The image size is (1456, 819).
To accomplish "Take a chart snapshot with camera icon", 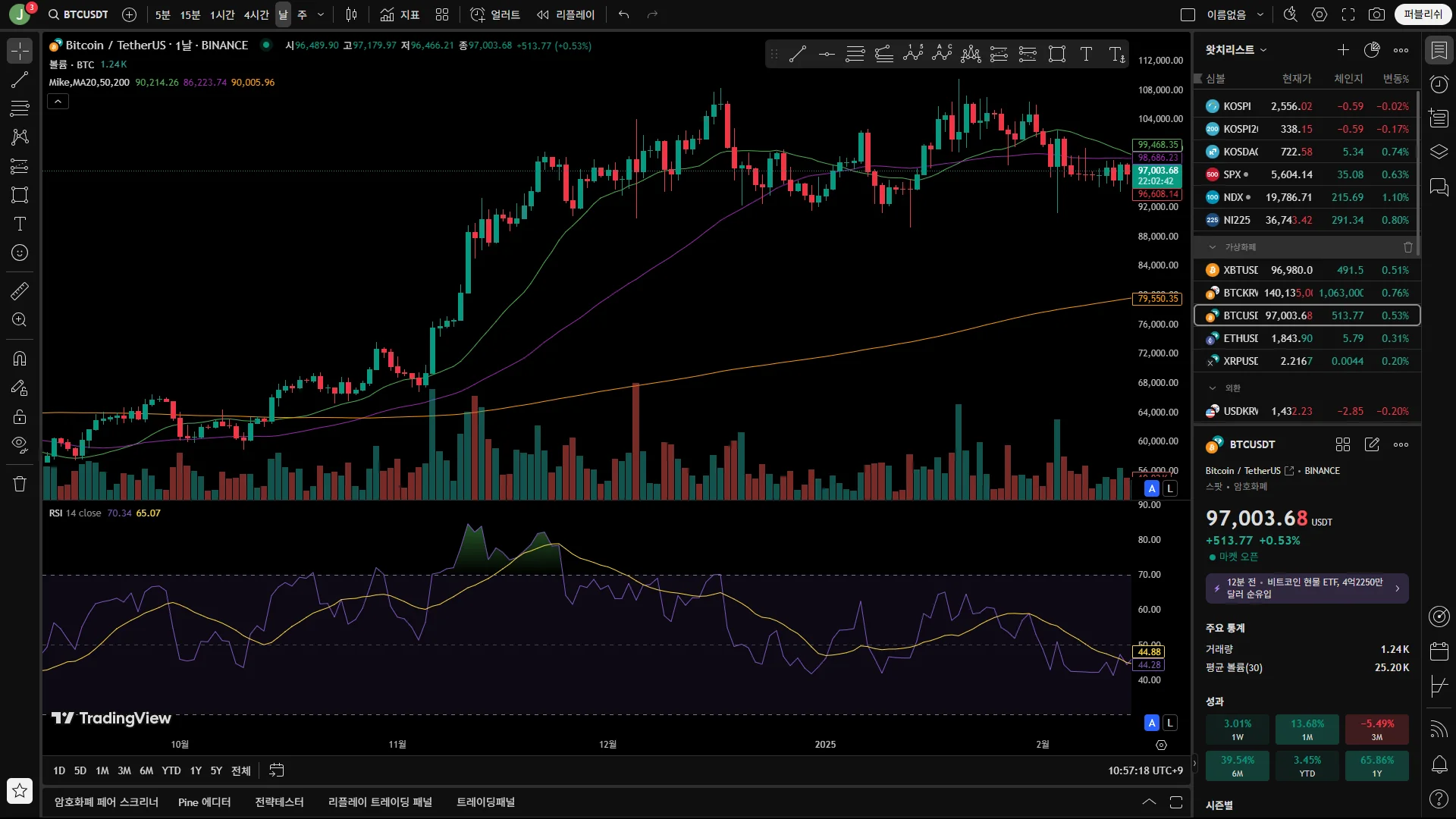I will click(x=1376, y=14).
